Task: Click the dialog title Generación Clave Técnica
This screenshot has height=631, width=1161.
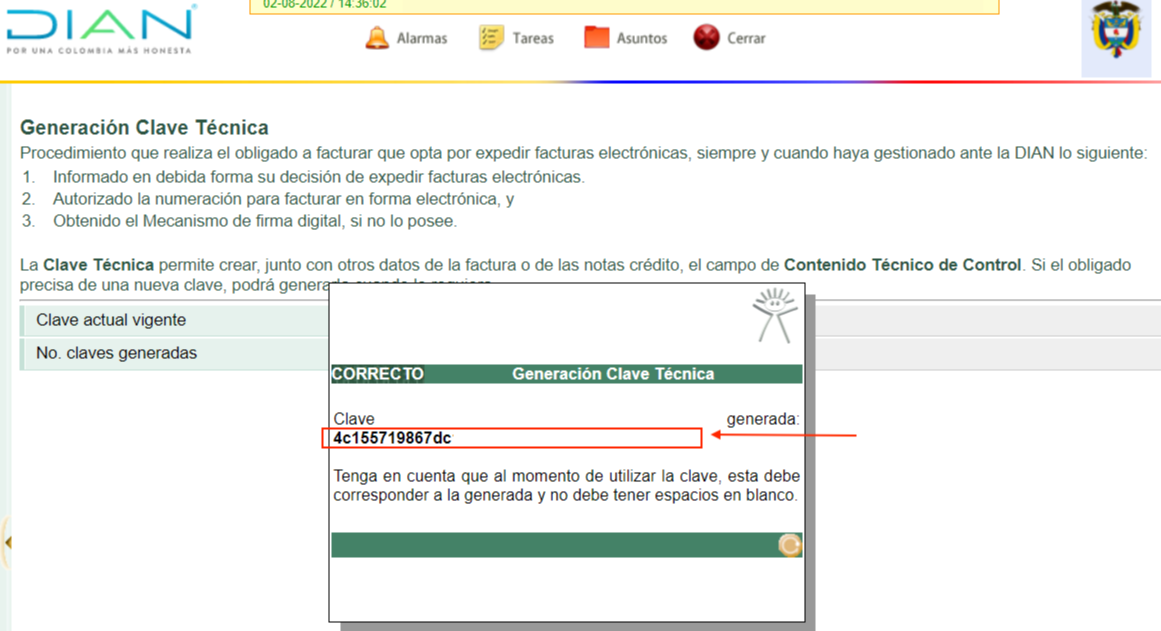Action: pyautogui.click(x=613, y=374)
